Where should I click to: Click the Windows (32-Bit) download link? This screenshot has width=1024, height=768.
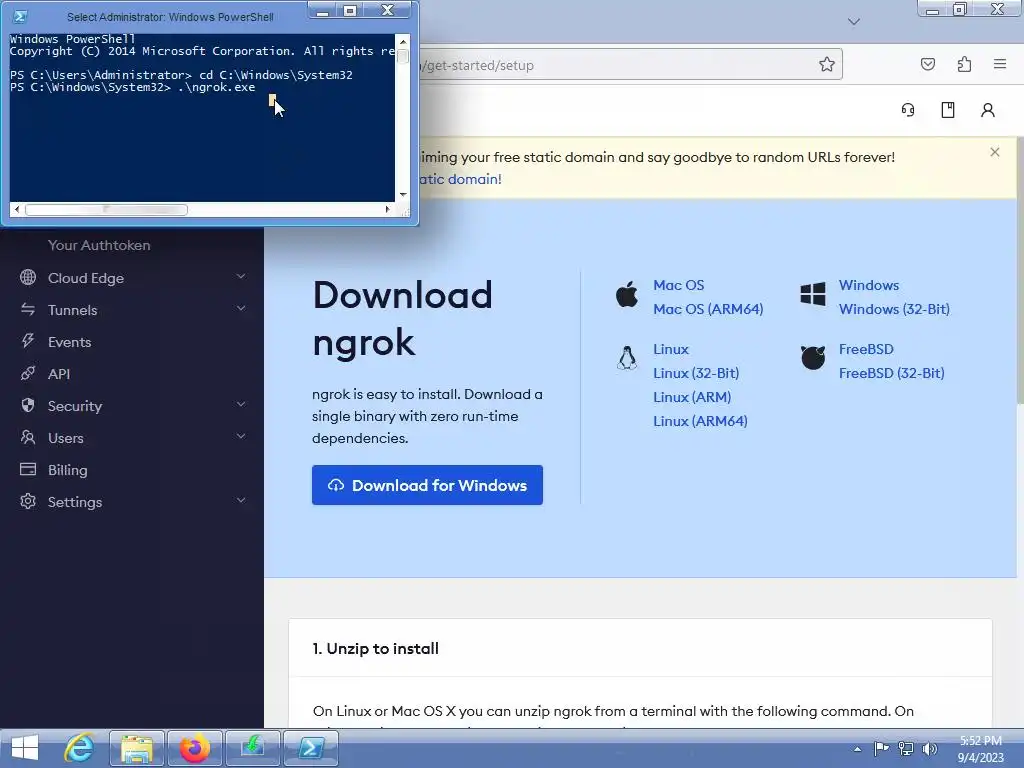[x=894, y=309]
